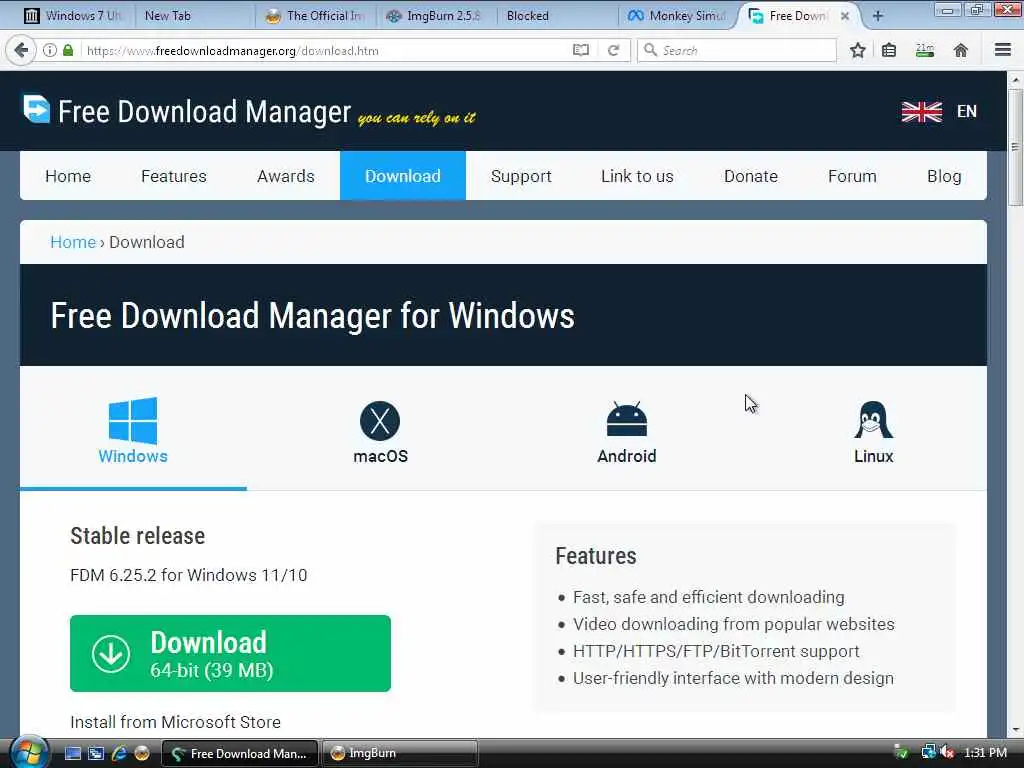Screen dimensions: 1024x768
Task: Open the Blog navigation item
Action: click(944, 176)
